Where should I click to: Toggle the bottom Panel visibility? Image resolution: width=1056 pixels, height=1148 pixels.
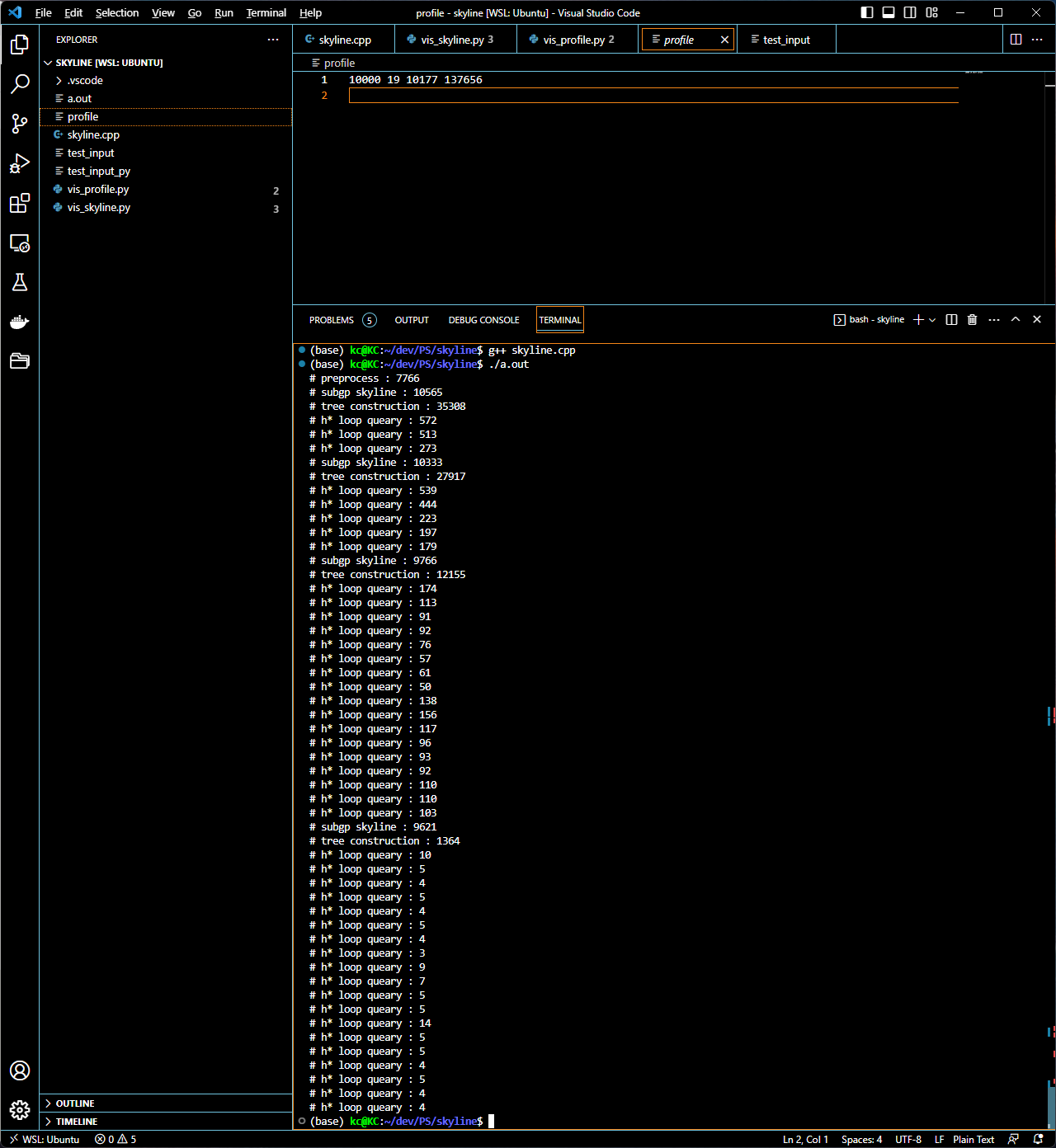click(889, 12)
